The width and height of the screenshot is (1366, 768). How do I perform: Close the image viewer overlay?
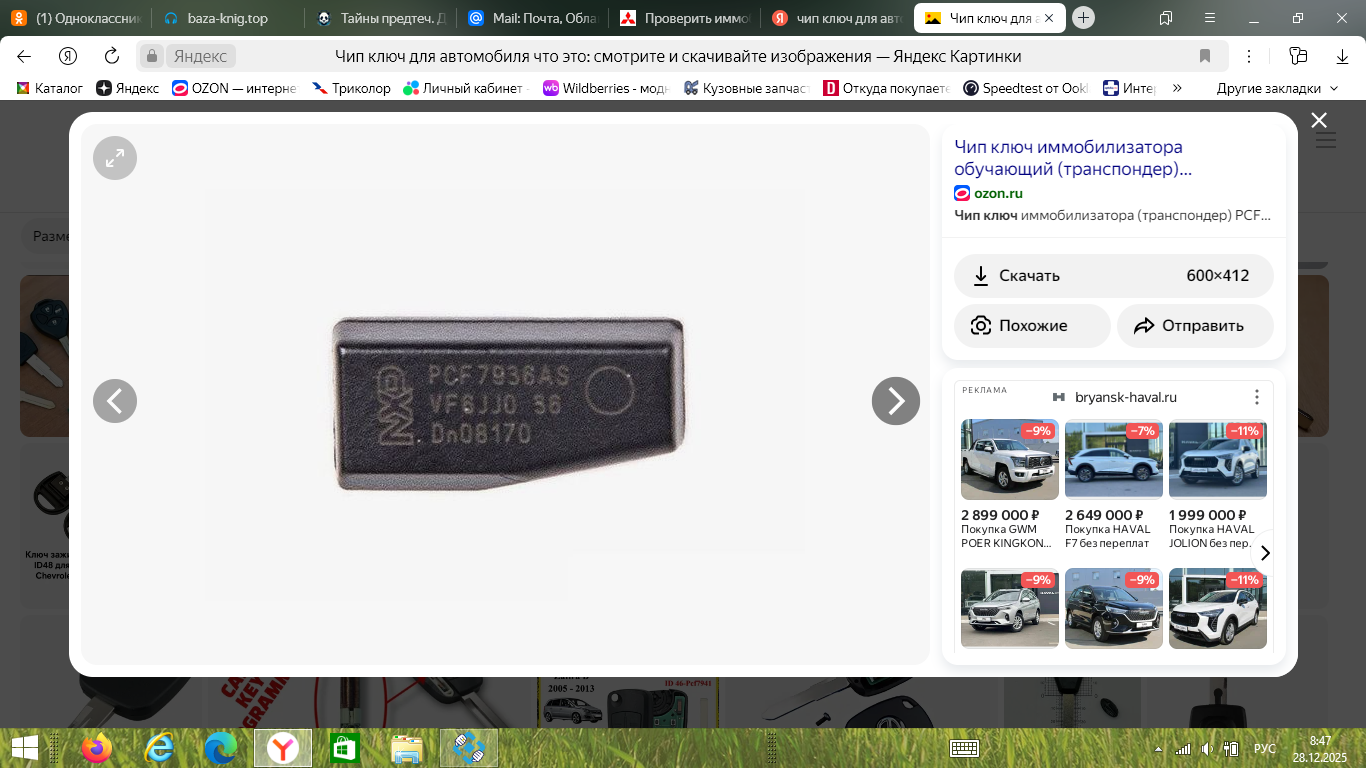[x=1319, y=121]
